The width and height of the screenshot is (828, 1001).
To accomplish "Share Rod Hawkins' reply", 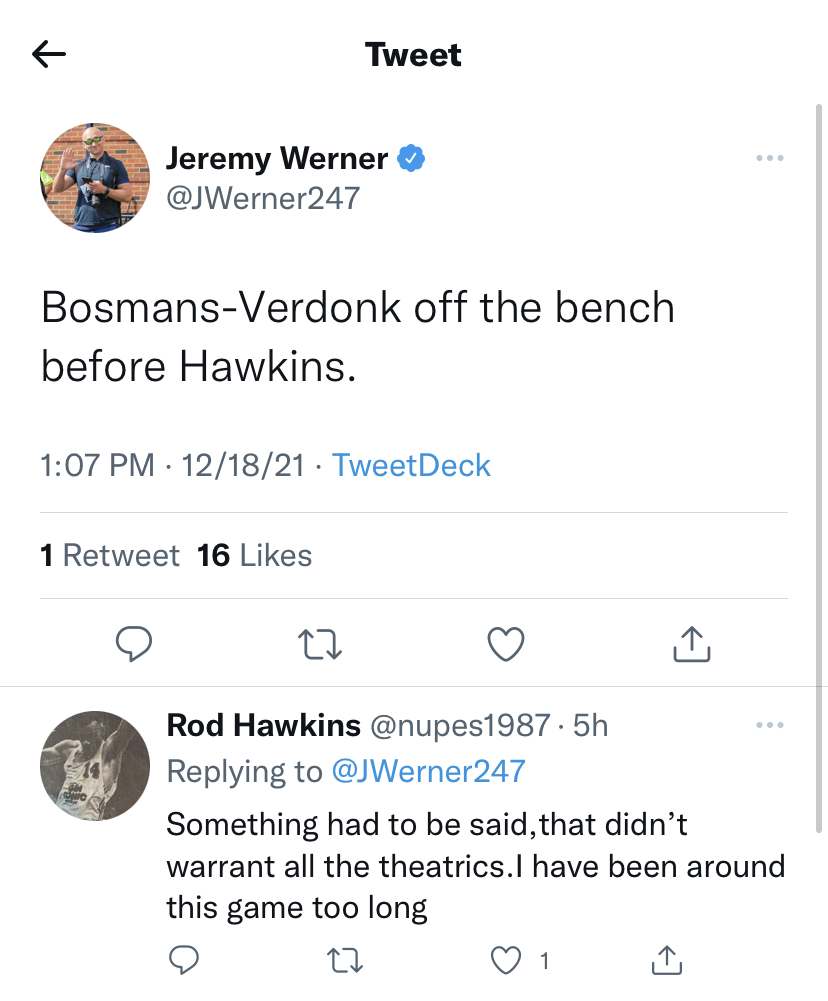I will coord(667,961).
